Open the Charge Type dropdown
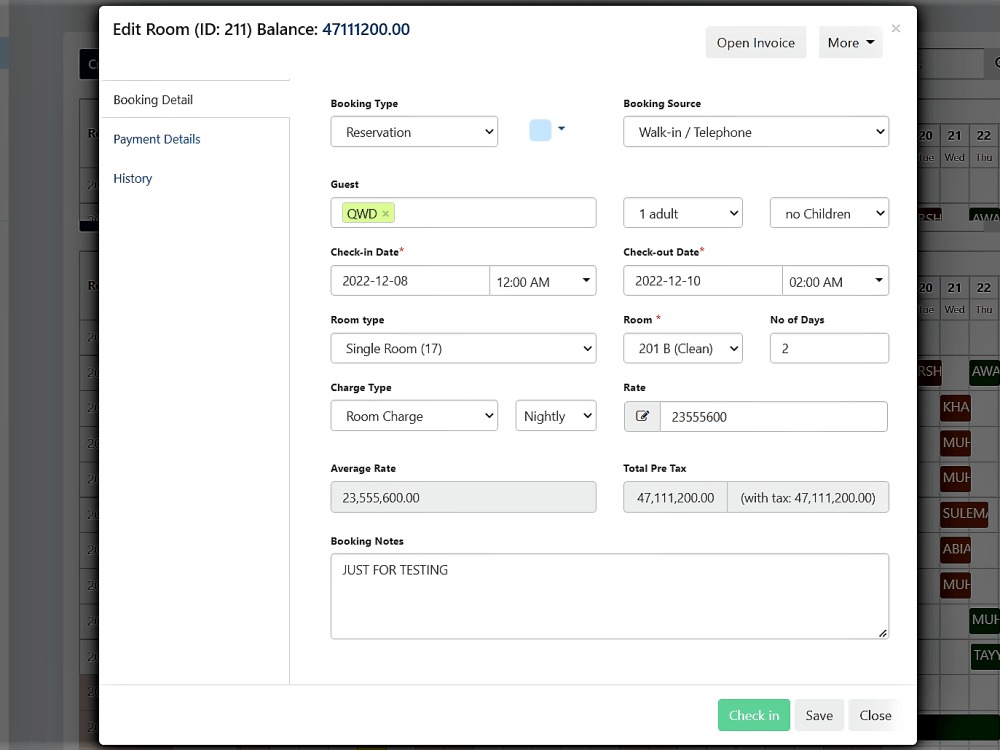The image size is (1000, 750). coord(413,415)
